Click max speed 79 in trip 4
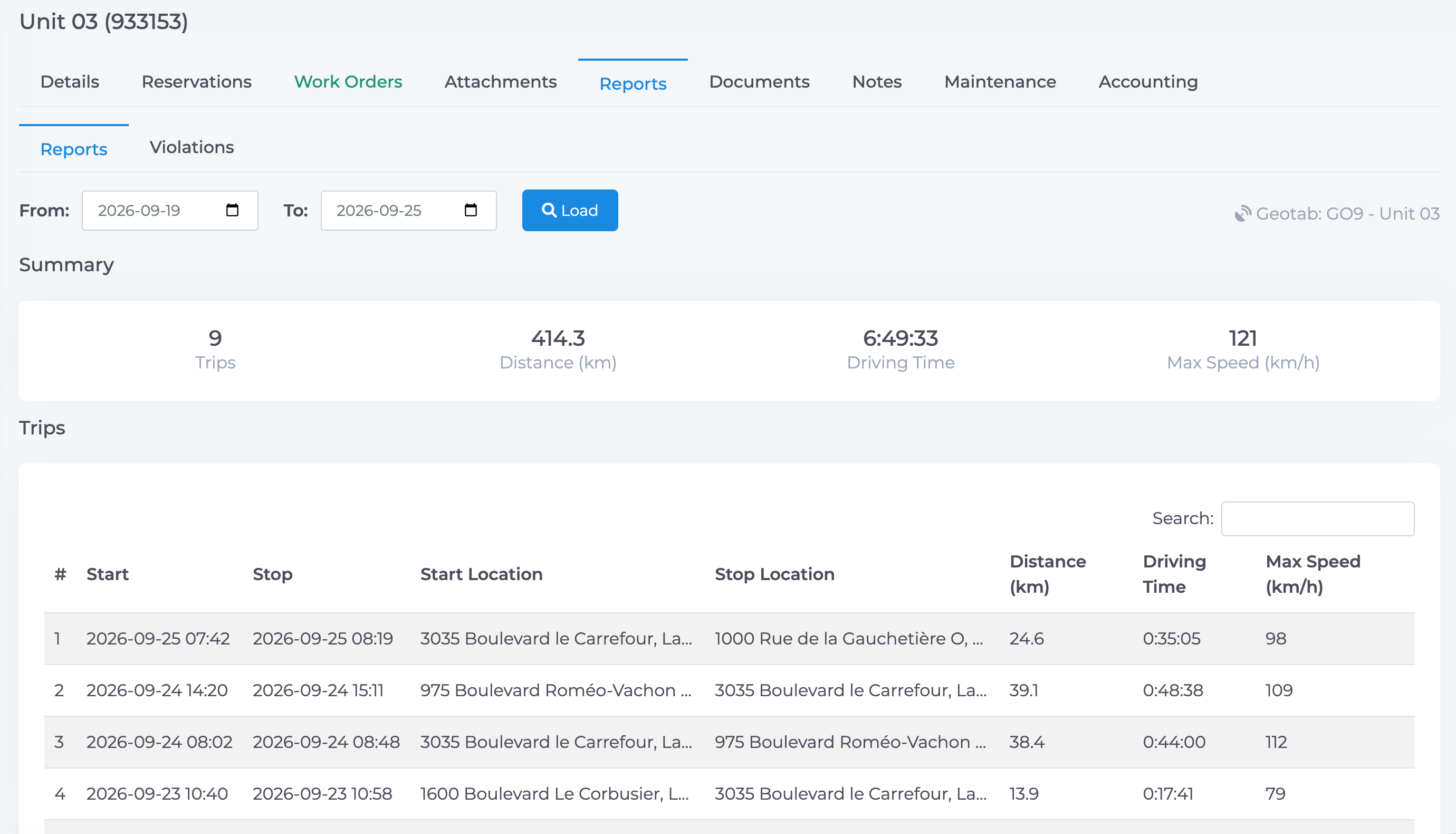Screen dimensions: 1456x834 pos(1275,793)
